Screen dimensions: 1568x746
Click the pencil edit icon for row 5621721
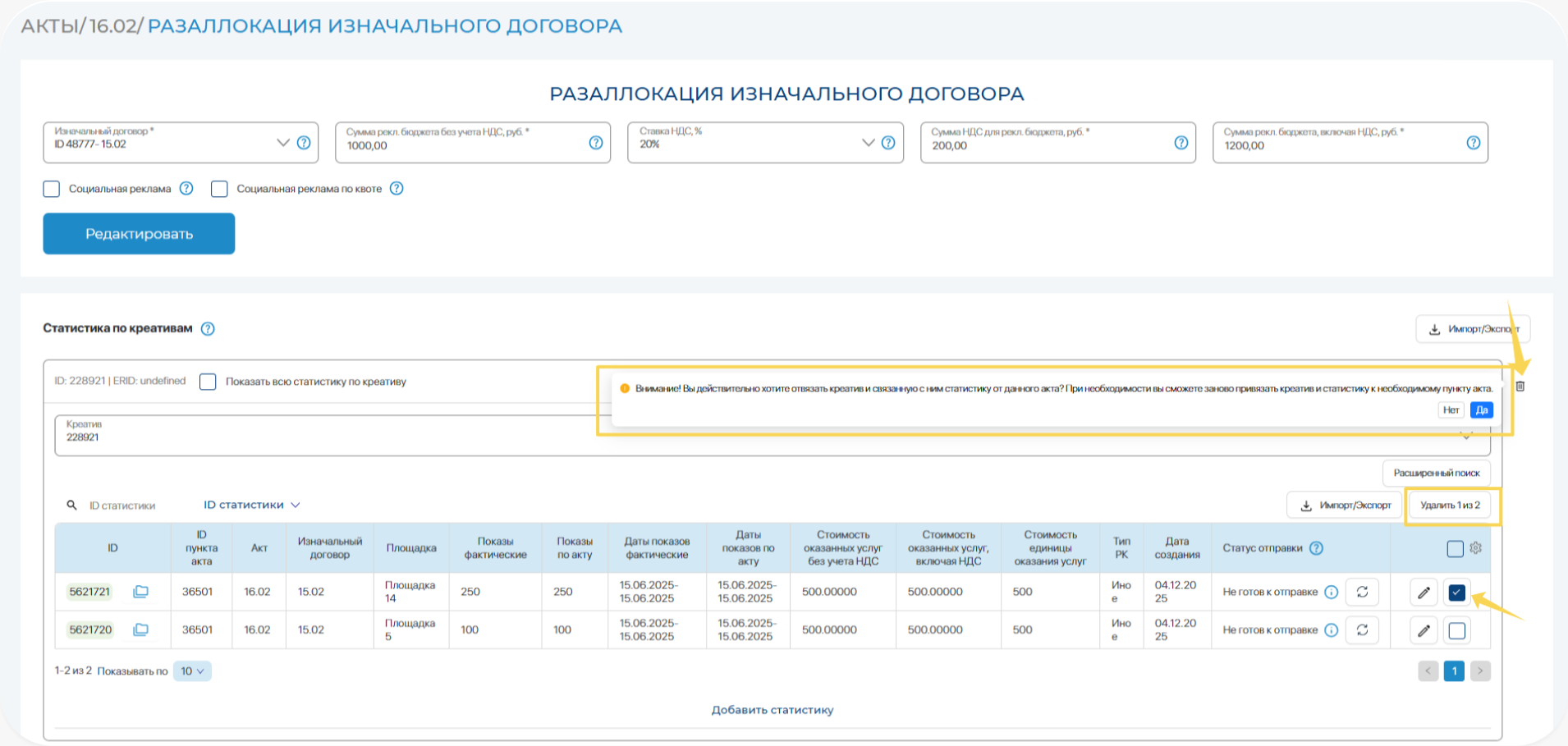pos(1424,593)
